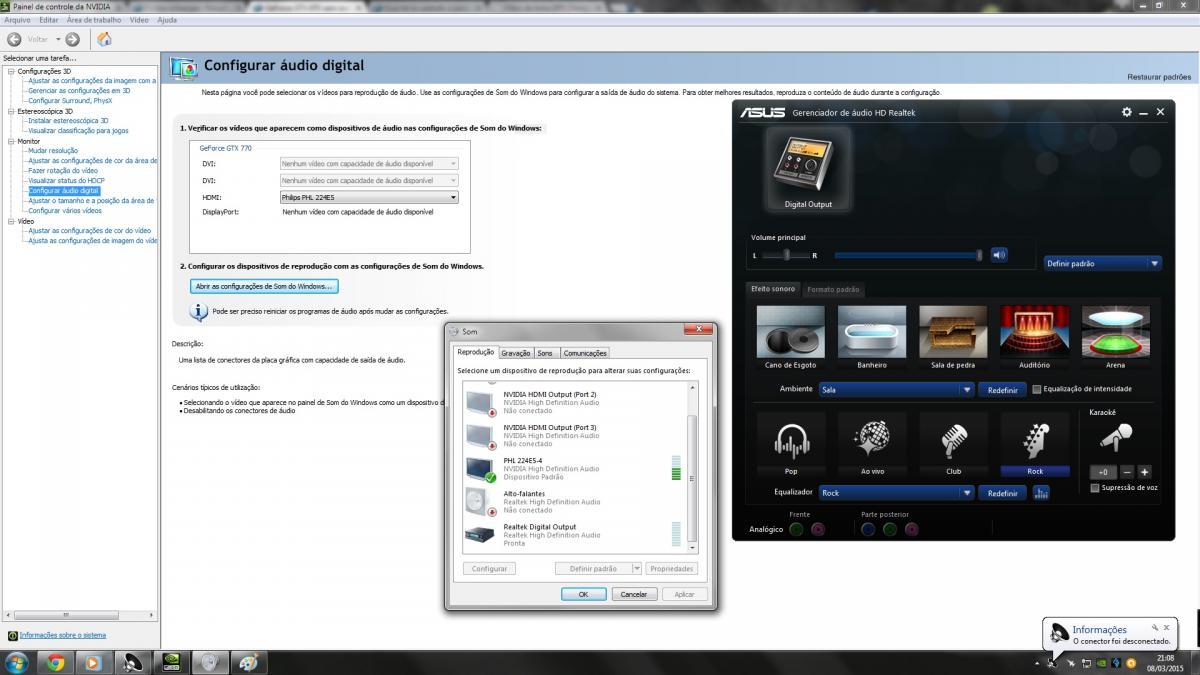The width and height of the screenshot is (1200, 675).
Task: Open the Equalizador dropdown
Action: pyautogui.click(x=896, y=493)
